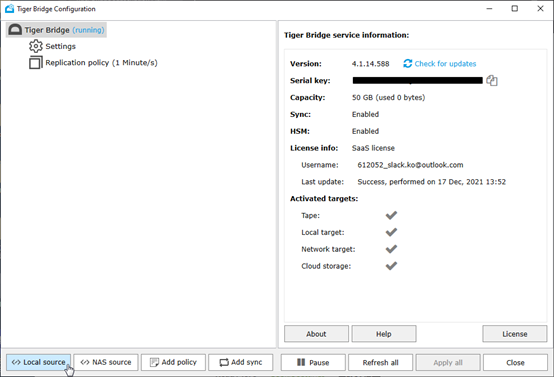Click the Tiger Bridge app icon in title bar
Viewport: 554px width, 377px height.
tap(10, 9)
